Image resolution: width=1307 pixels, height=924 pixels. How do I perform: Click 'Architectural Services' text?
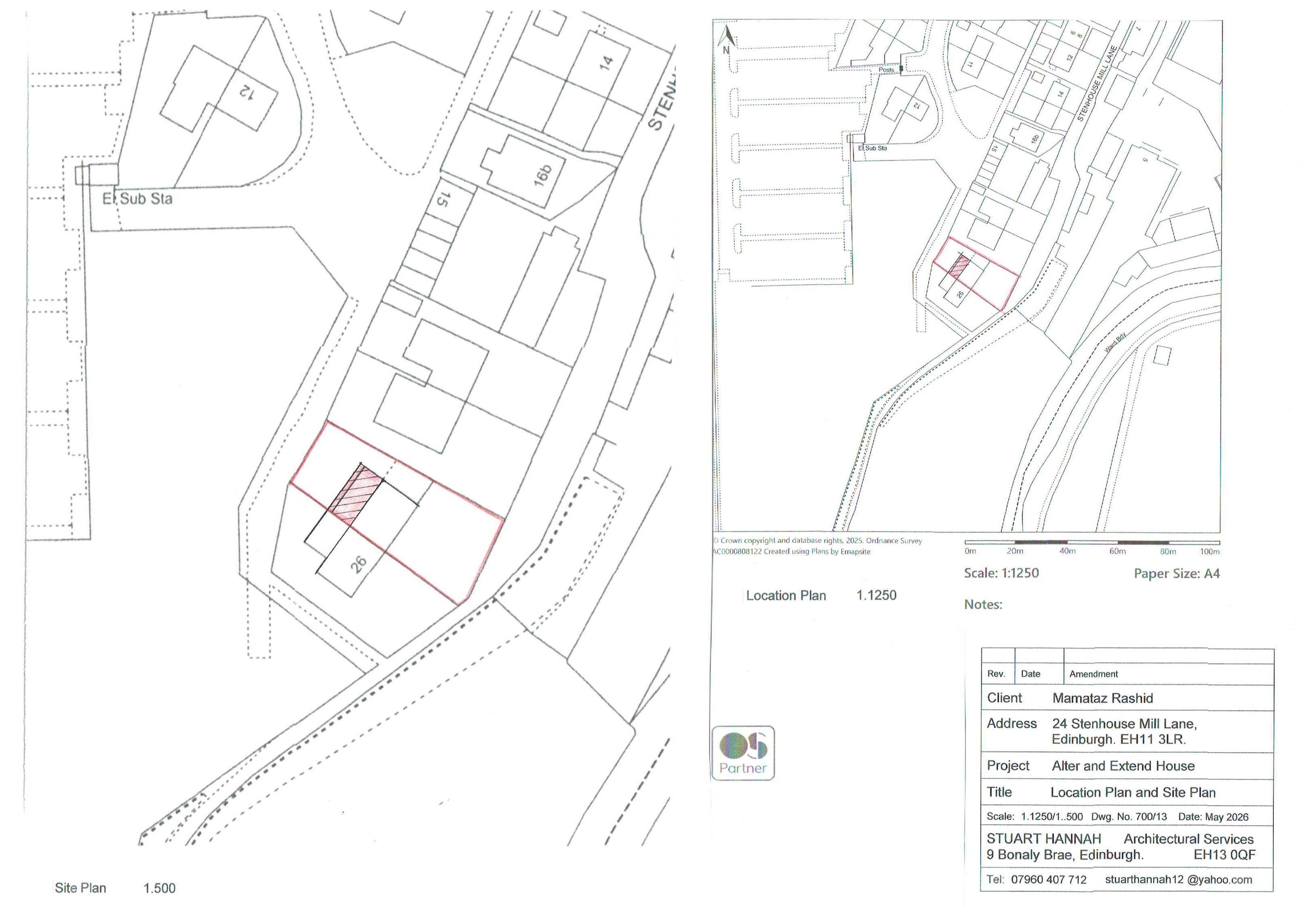[1189, 839]
